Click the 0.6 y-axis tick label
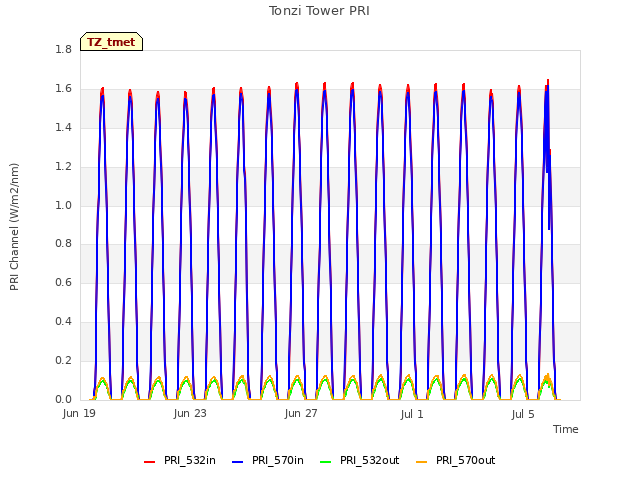The width and height of the screenshot is (640, 480). tap(64, 282)
